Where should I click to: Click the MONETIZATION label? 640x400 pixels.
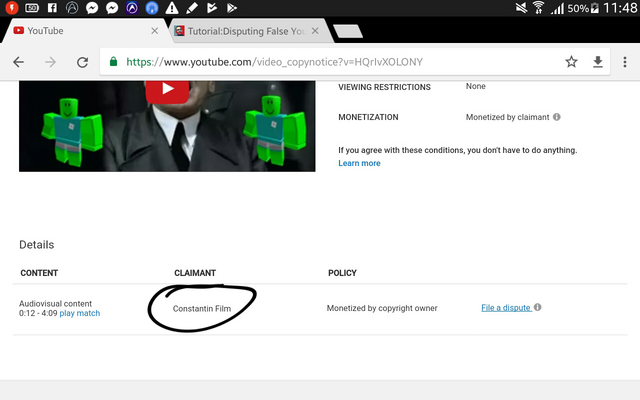pyautogui.click(x=368, y=117)
